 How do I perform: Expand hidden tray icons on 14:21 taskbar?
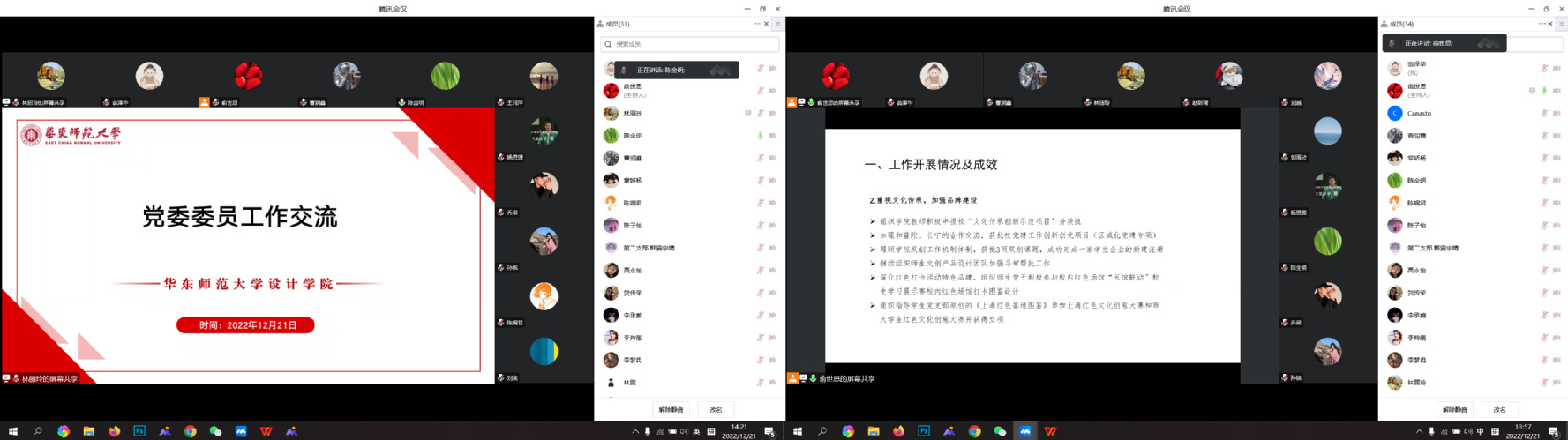634,431
